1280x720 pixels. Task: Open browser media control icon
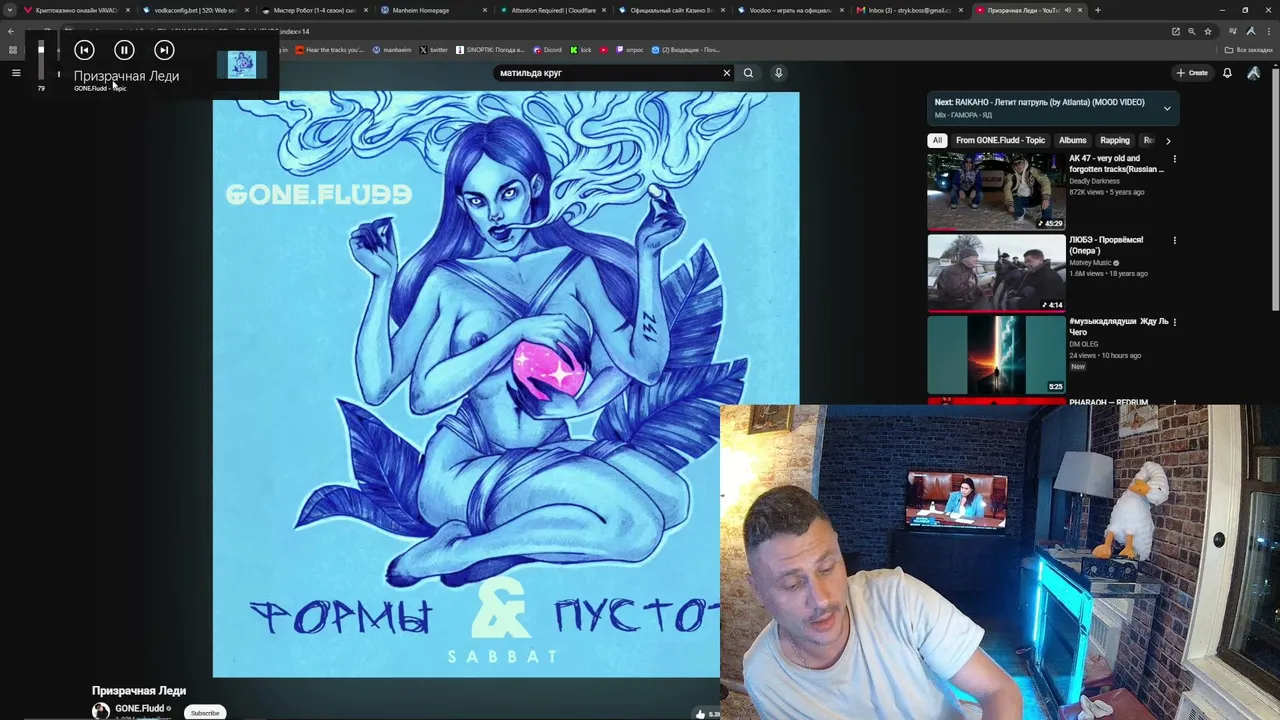[1234, 31]
